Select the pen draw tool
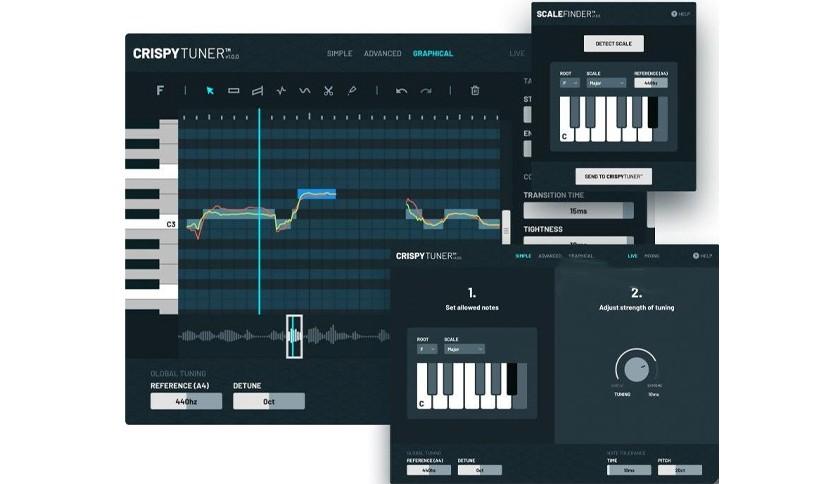The width and height of the screenshot is (836, 484). 352,91
